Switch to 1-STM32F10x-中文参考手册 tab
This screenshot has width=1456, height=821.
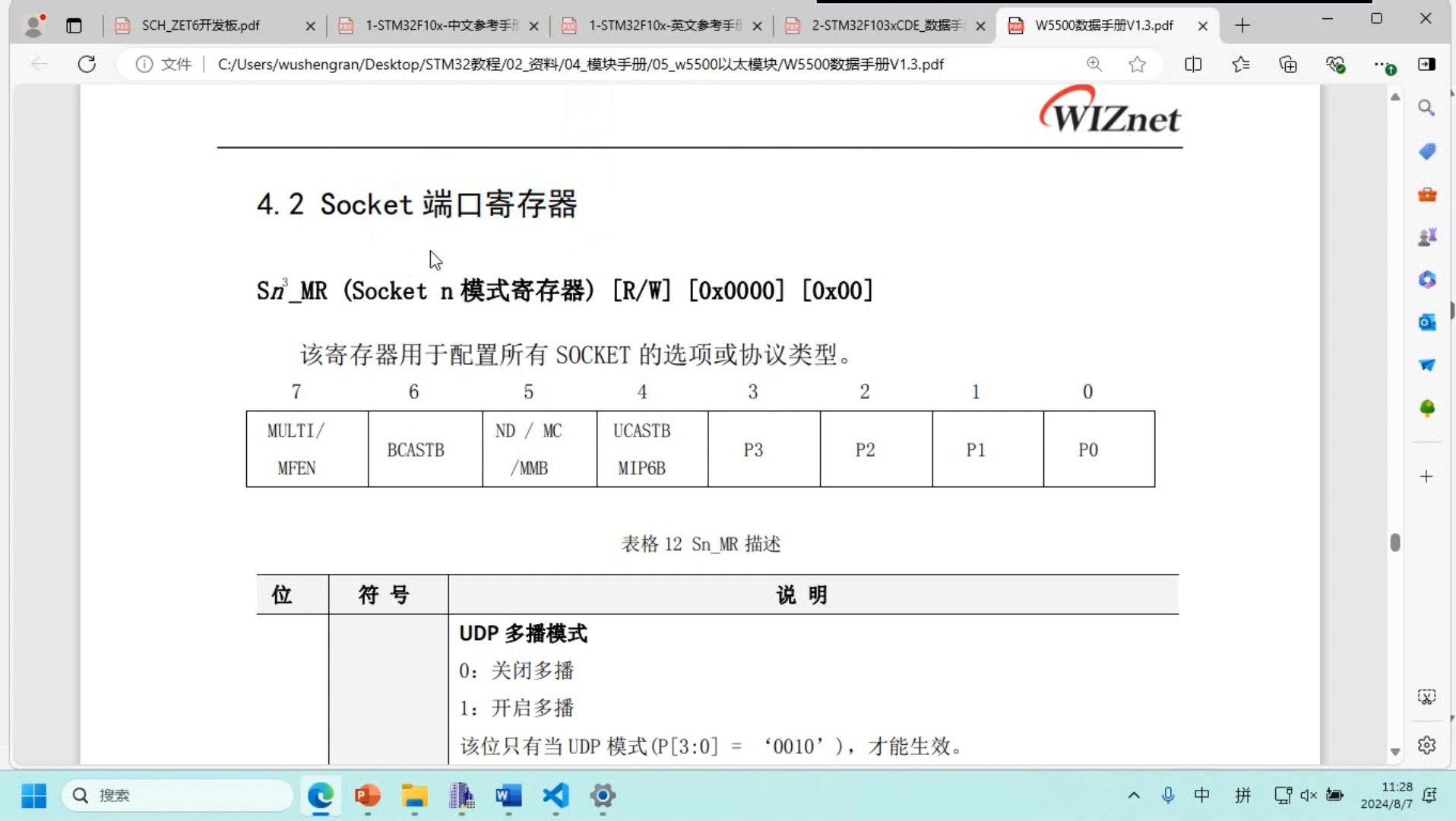pos(441,26)
